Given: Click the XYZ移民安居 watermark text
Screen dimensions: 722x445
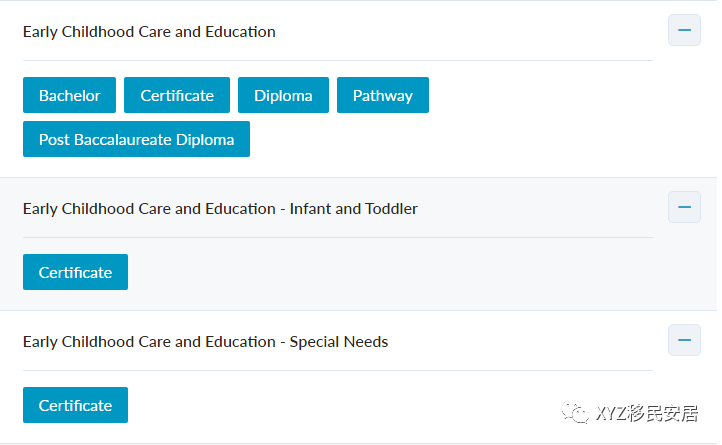Looking at the screenshot, I should click(x=647, y=413).
